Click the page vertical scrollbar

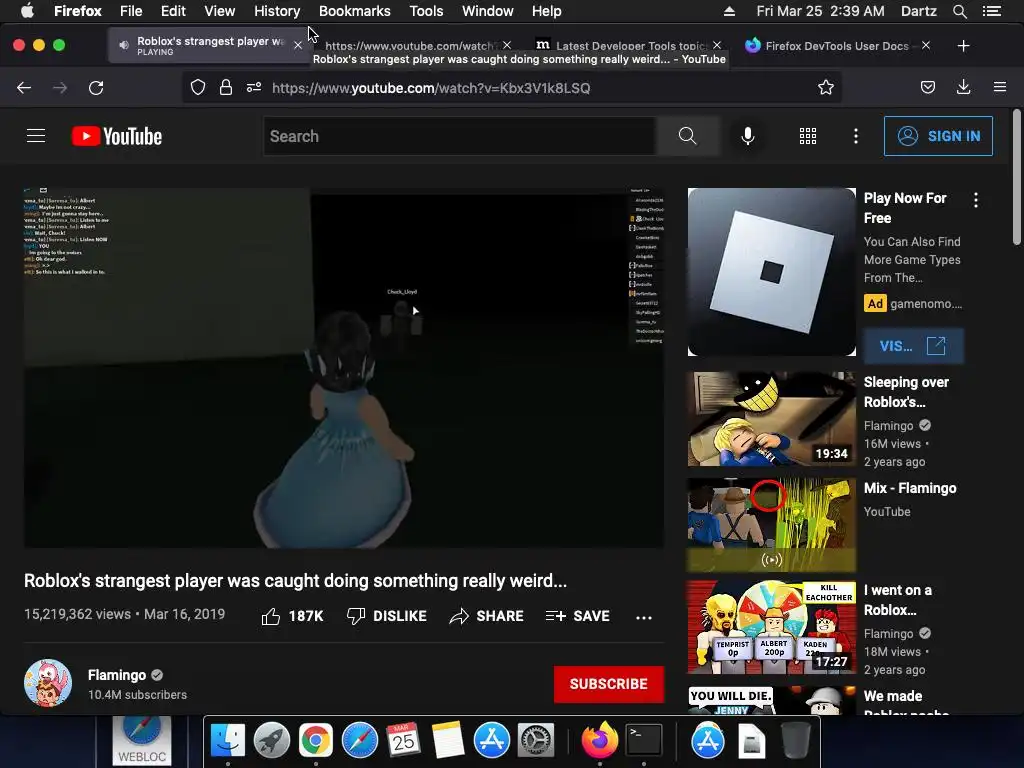1016,178
